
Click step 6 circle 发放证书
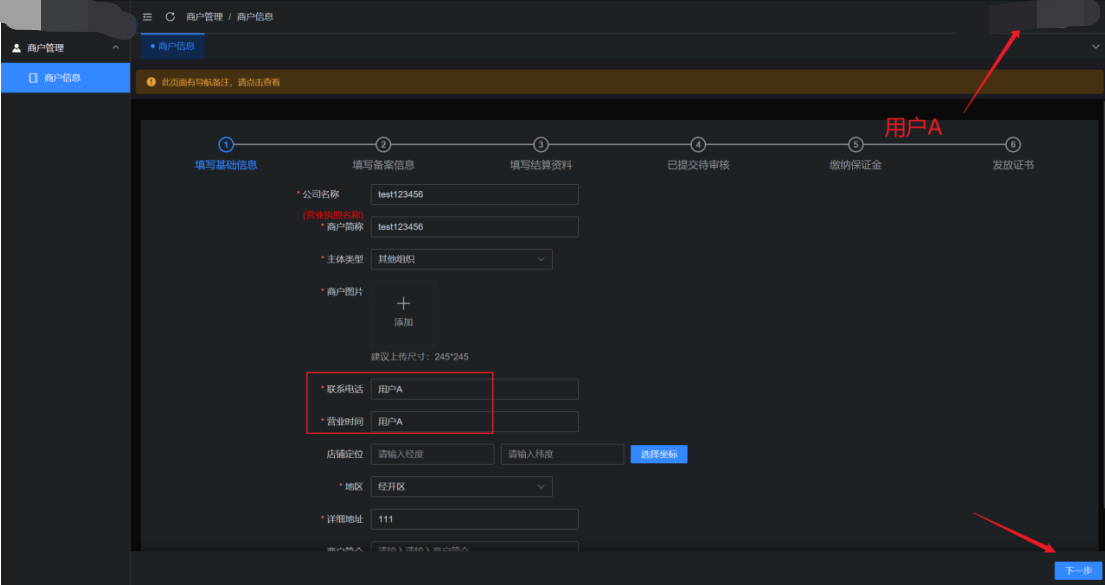[1013, 144]
